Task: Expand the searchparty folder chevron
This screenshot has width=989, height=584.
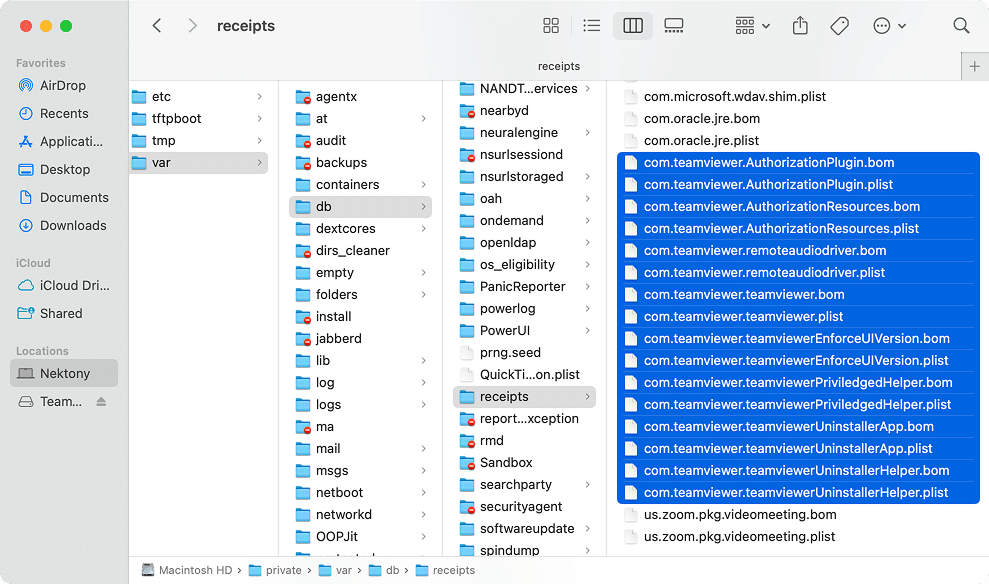Action: point(588,484)
